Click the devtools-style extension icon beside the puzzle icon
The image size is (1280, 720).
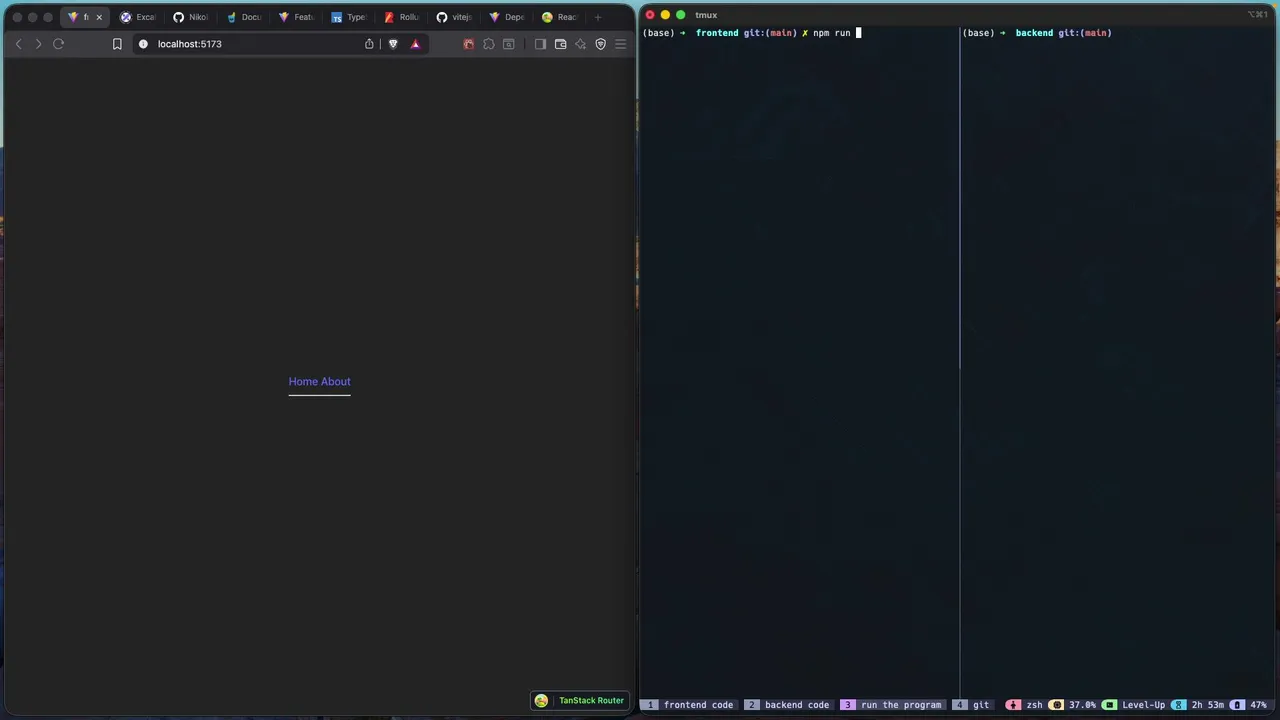coord(509,44)
